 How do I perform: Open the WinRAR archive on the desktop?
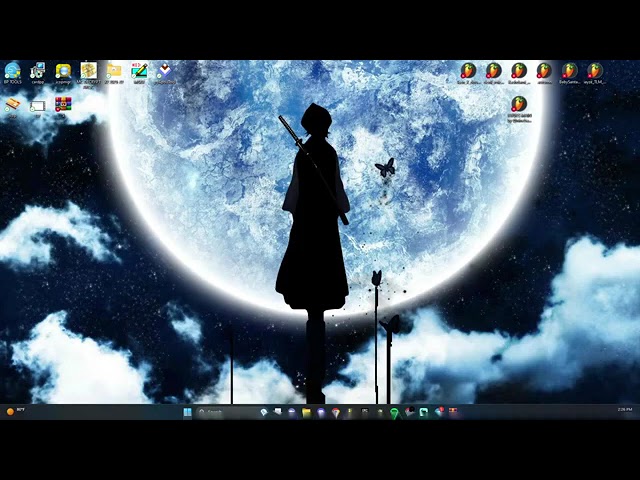[63, 107]
